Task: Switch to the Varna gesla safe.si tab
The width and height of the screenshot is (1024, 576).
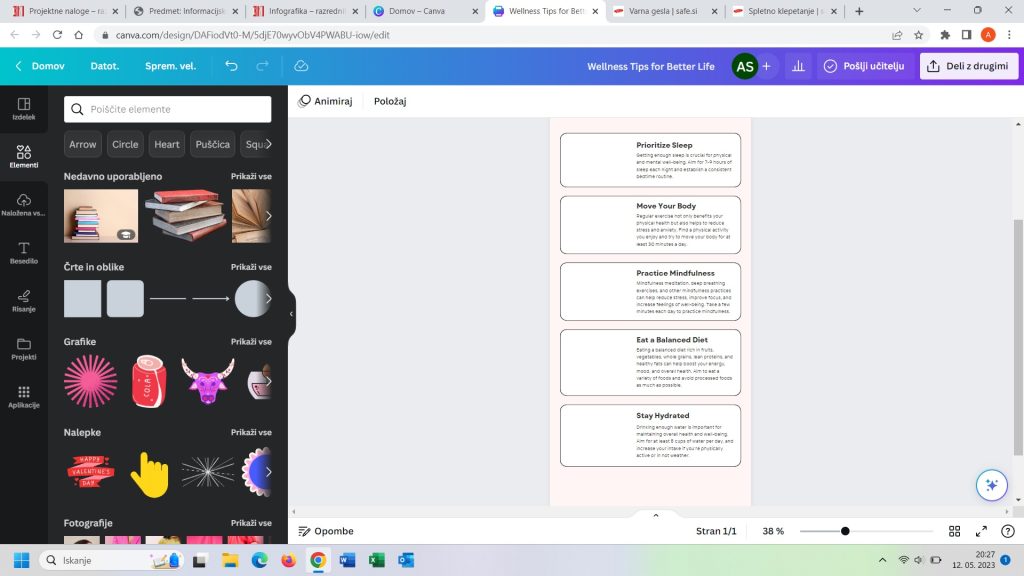Action: (x=665, y=11)
